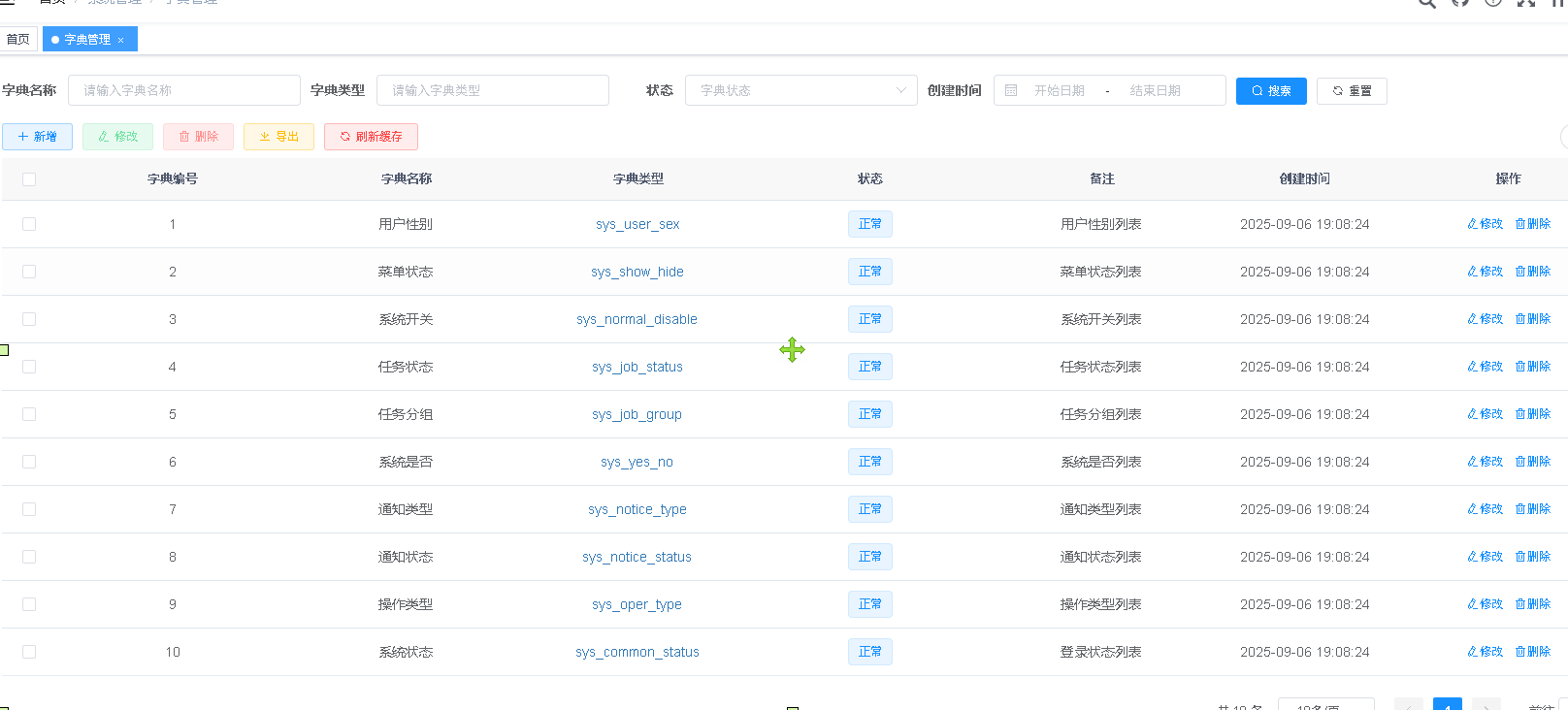This screenshot has width=1568, height=710.
Task: Click the 刷新缓存 (refresh cache) button
Action: pyautogui.click(x=371, y=137)
